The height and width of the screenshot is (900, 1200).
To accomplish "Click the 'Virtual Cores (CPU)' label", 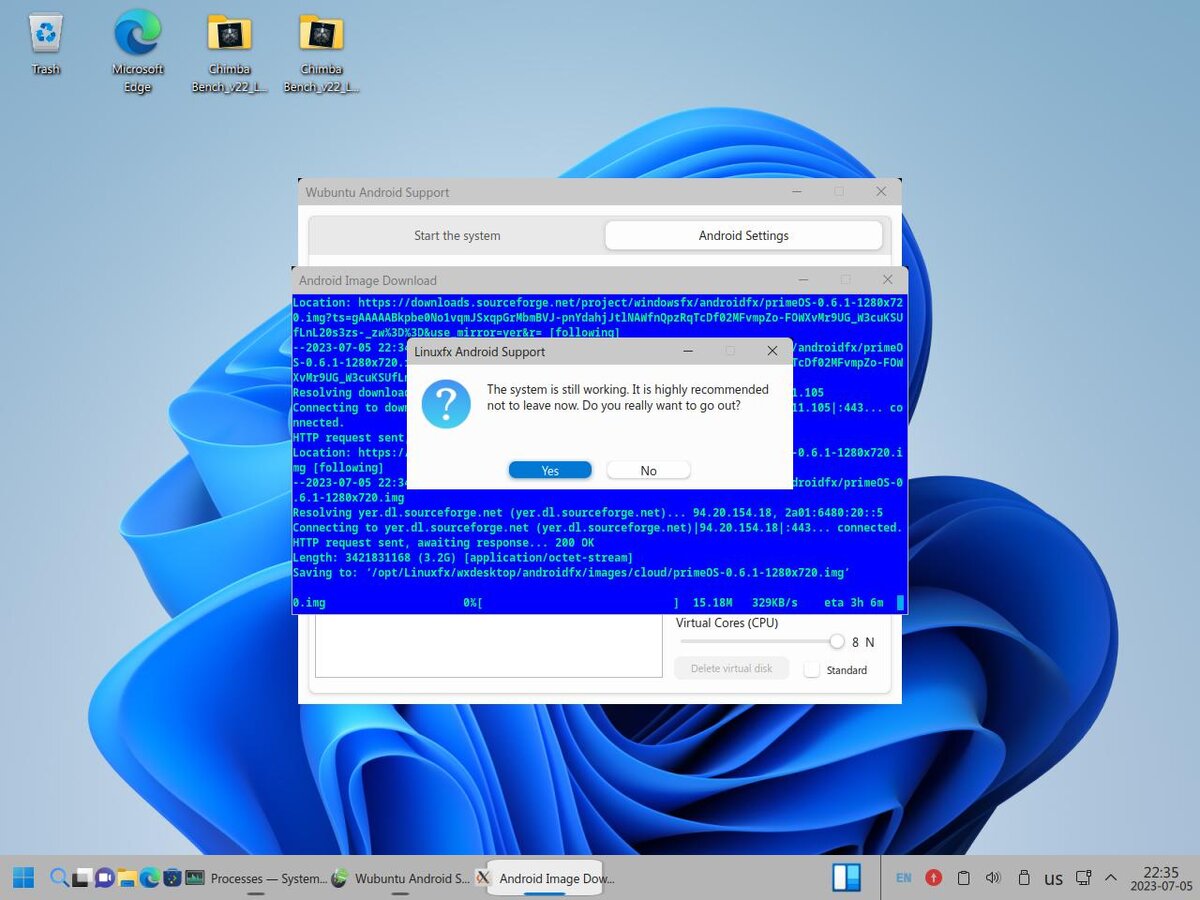I will tap(727, 623).
